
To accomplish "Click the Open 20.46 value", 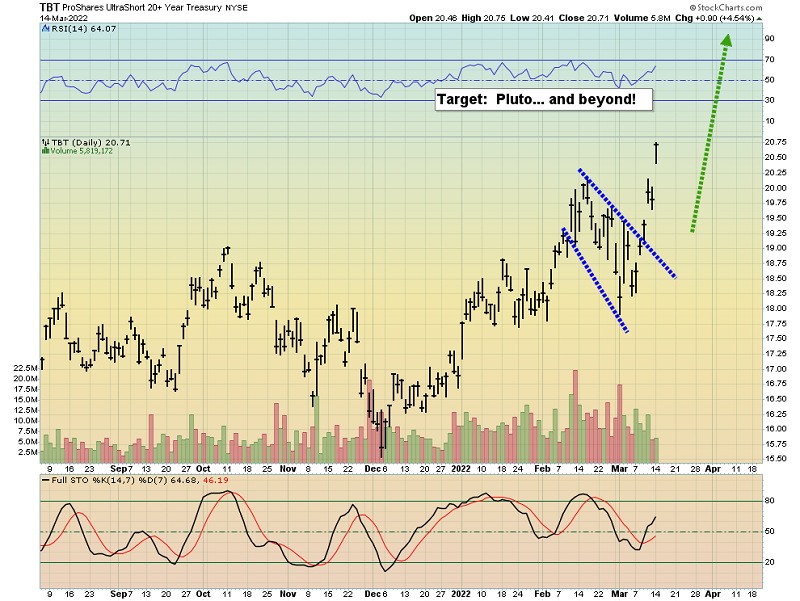I will tap(434, 18).
